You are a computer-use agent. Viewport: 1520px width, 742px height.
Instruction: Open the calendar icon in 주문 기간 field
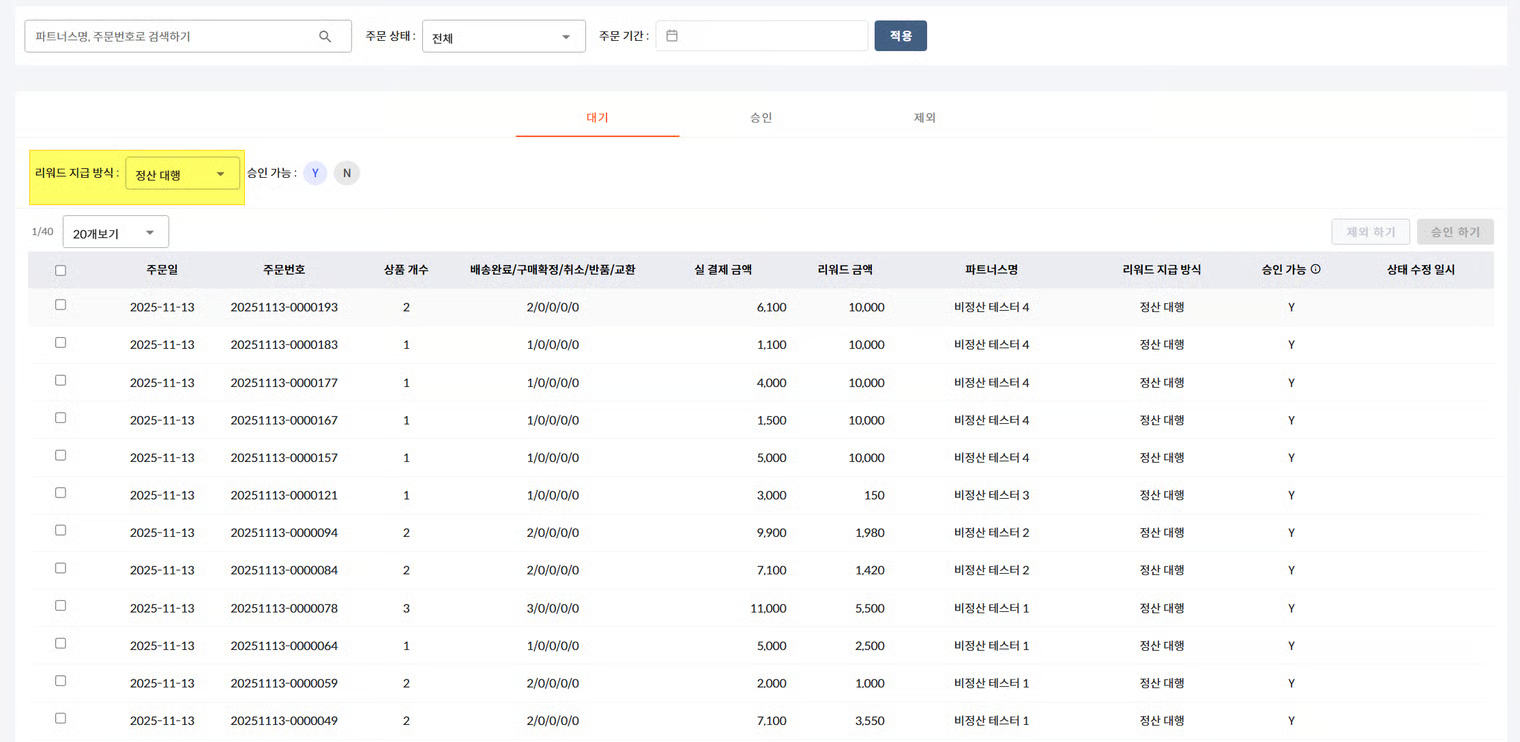tap(672, 36)
